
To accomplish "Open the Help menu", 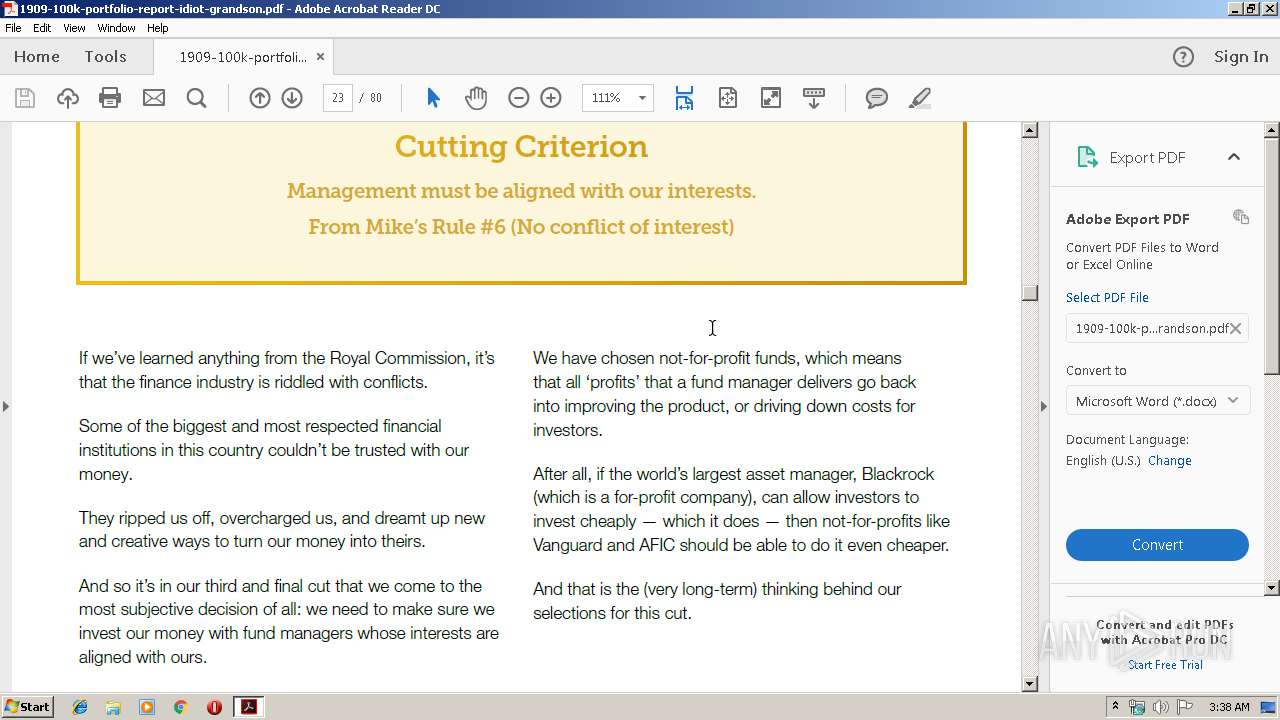I will pos(158,28).
